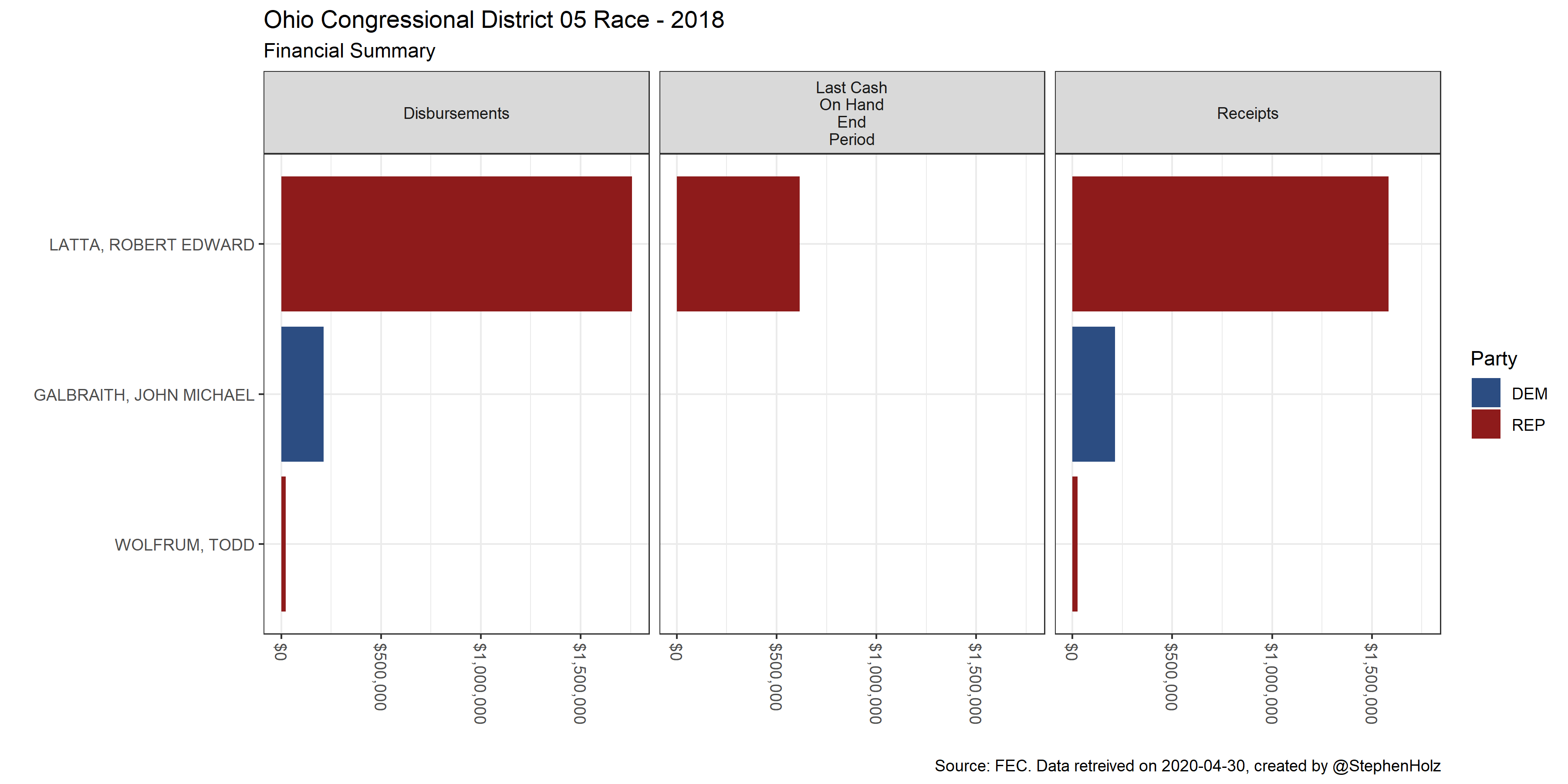Click Latta's red Disbursements bar
This screenshot has height=784, width=1568.
[x=456, y=243]
